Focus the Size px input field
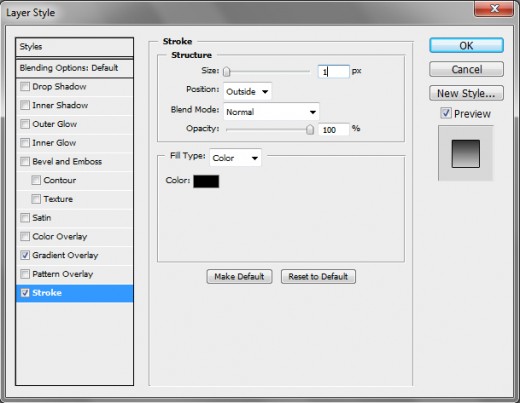This screenshot has height=403, width=520. (334, 72)
